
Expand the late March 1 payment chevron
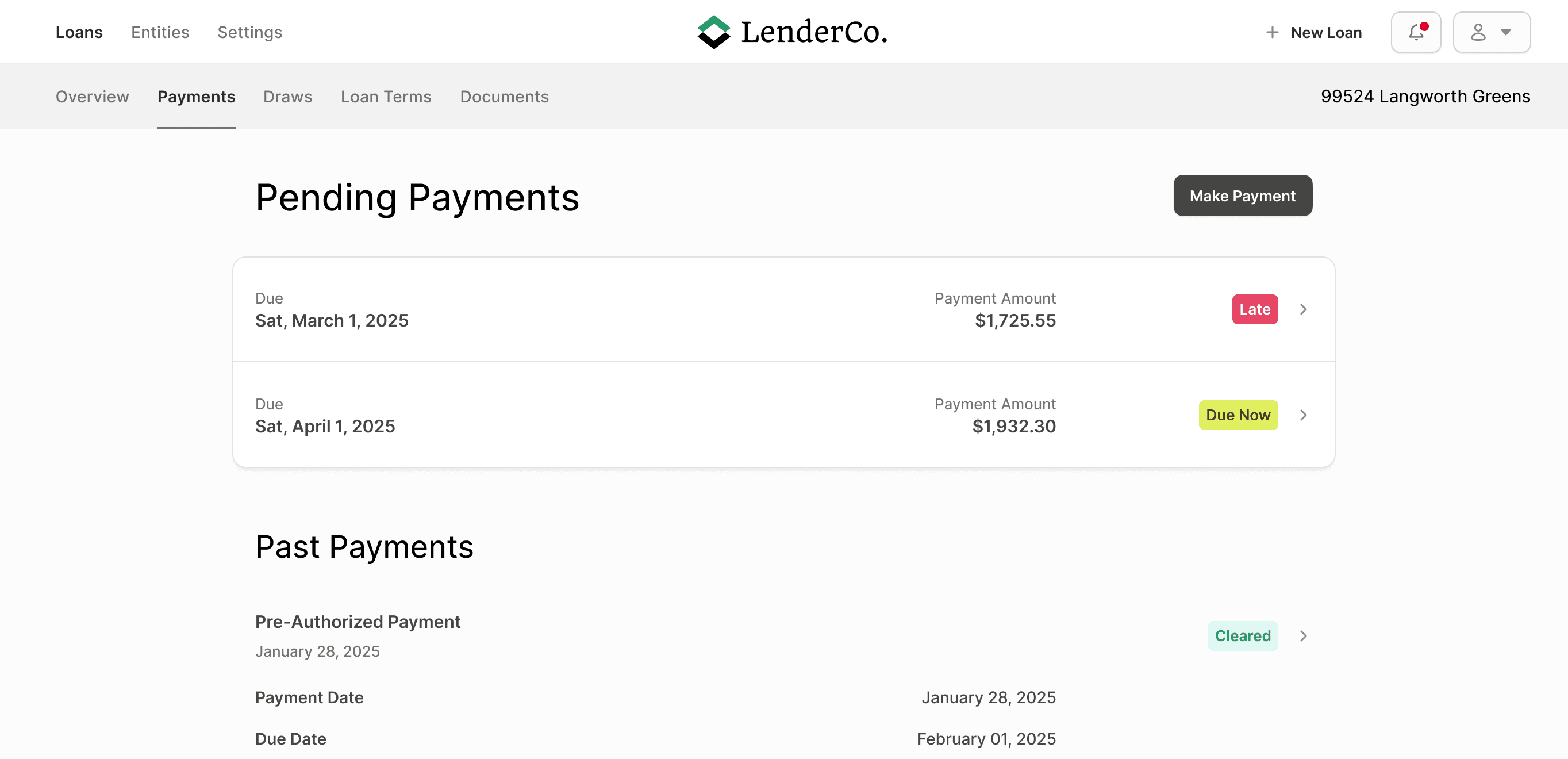click(1303, 309)
